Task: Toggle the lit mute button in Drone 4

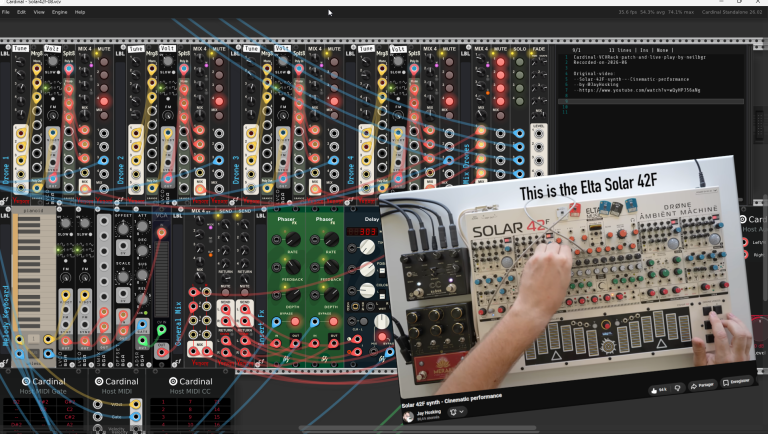Action: pos(449,101)
